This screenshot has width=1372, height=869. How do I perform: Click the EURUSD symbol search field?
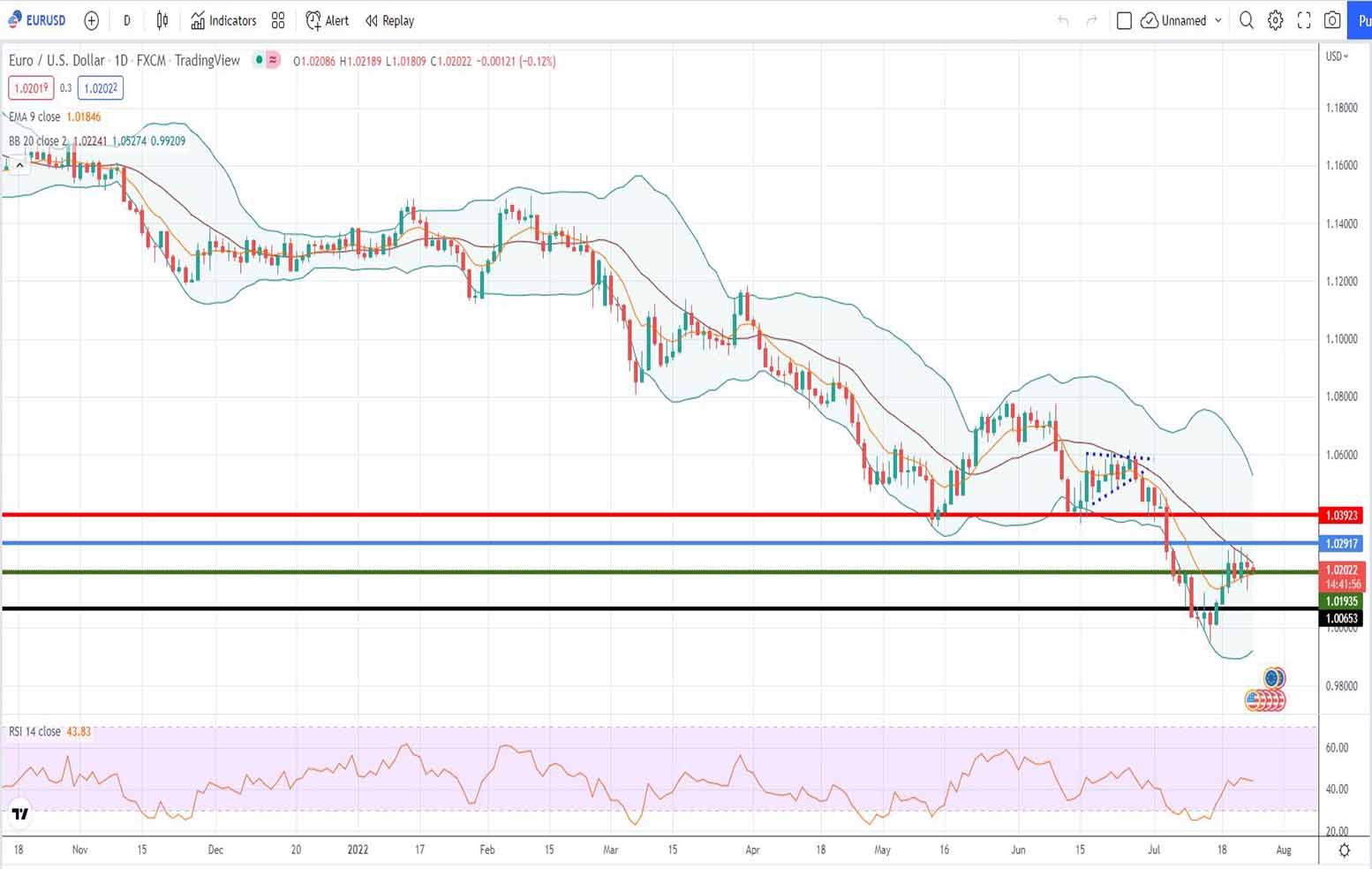(37, 20)
